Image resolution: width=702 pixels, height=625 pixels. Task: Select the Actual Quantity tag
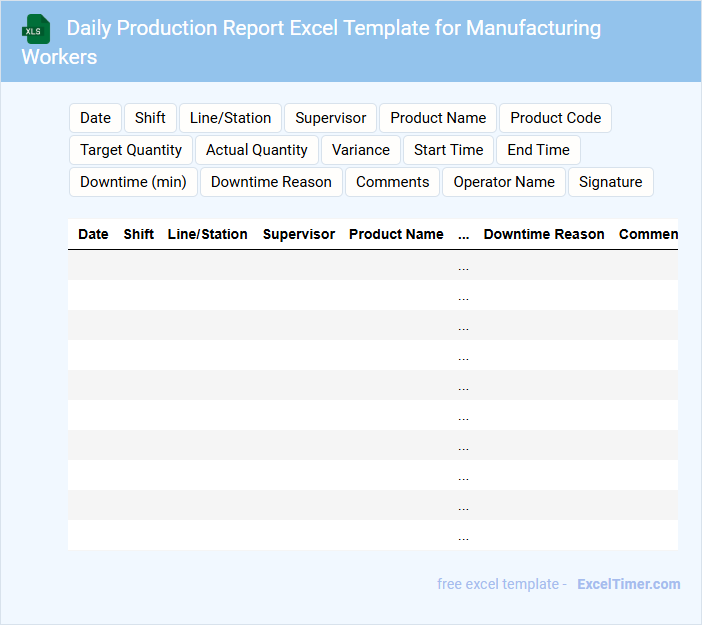257,150
